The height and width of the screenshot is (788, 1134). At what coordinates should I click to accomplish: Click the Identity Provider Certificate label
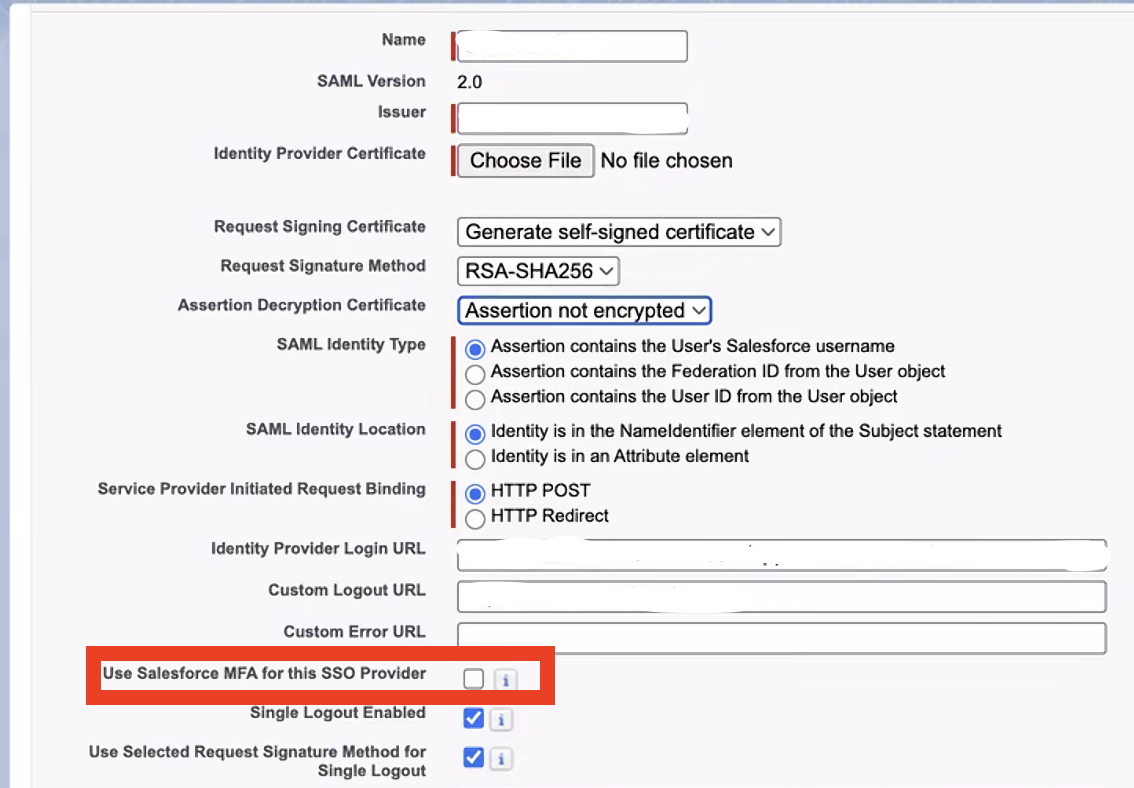[x=320, y=153]
